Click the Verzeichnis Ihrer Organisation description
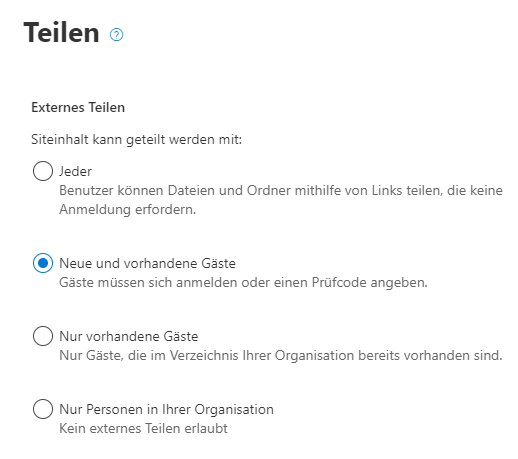Screen dimensions: 518x459 (280, 355)
